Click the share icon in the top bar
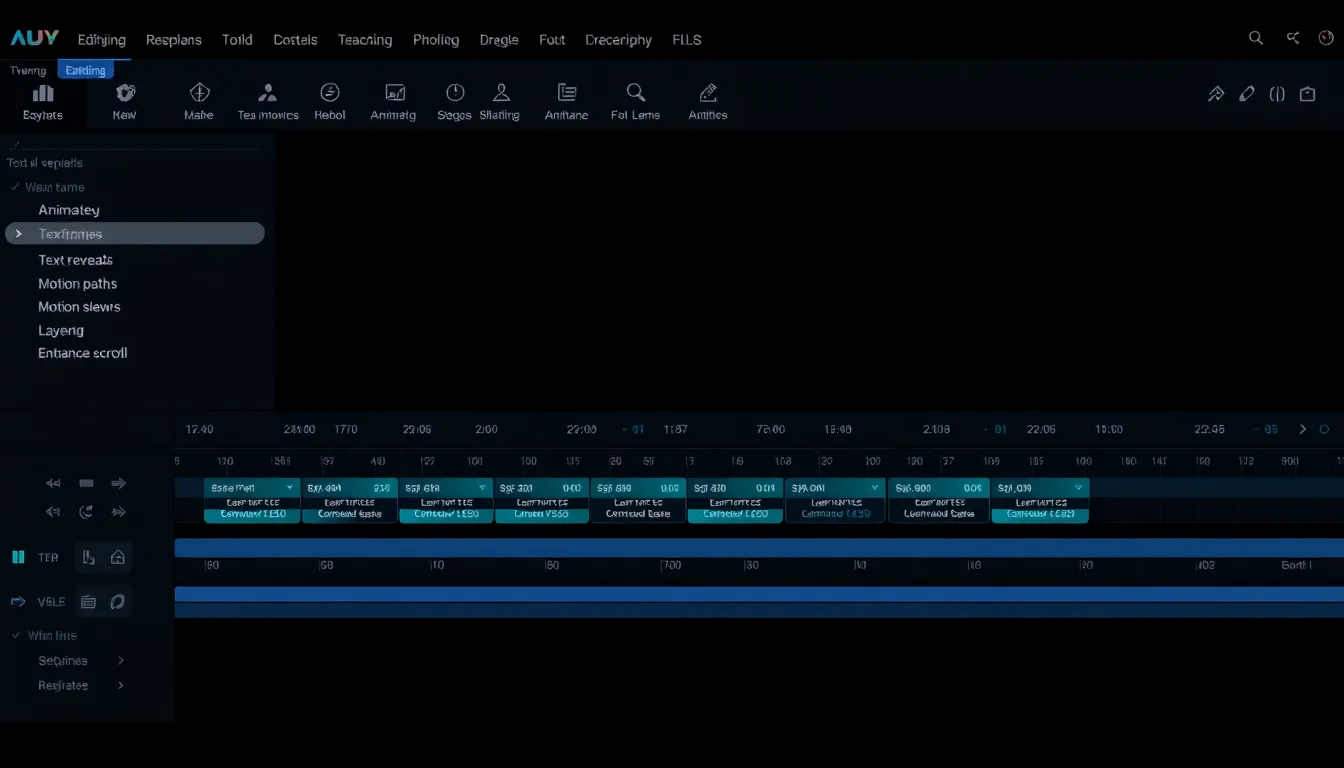The width and height of the screenshot is (1344, 768). coord(1293,38)
